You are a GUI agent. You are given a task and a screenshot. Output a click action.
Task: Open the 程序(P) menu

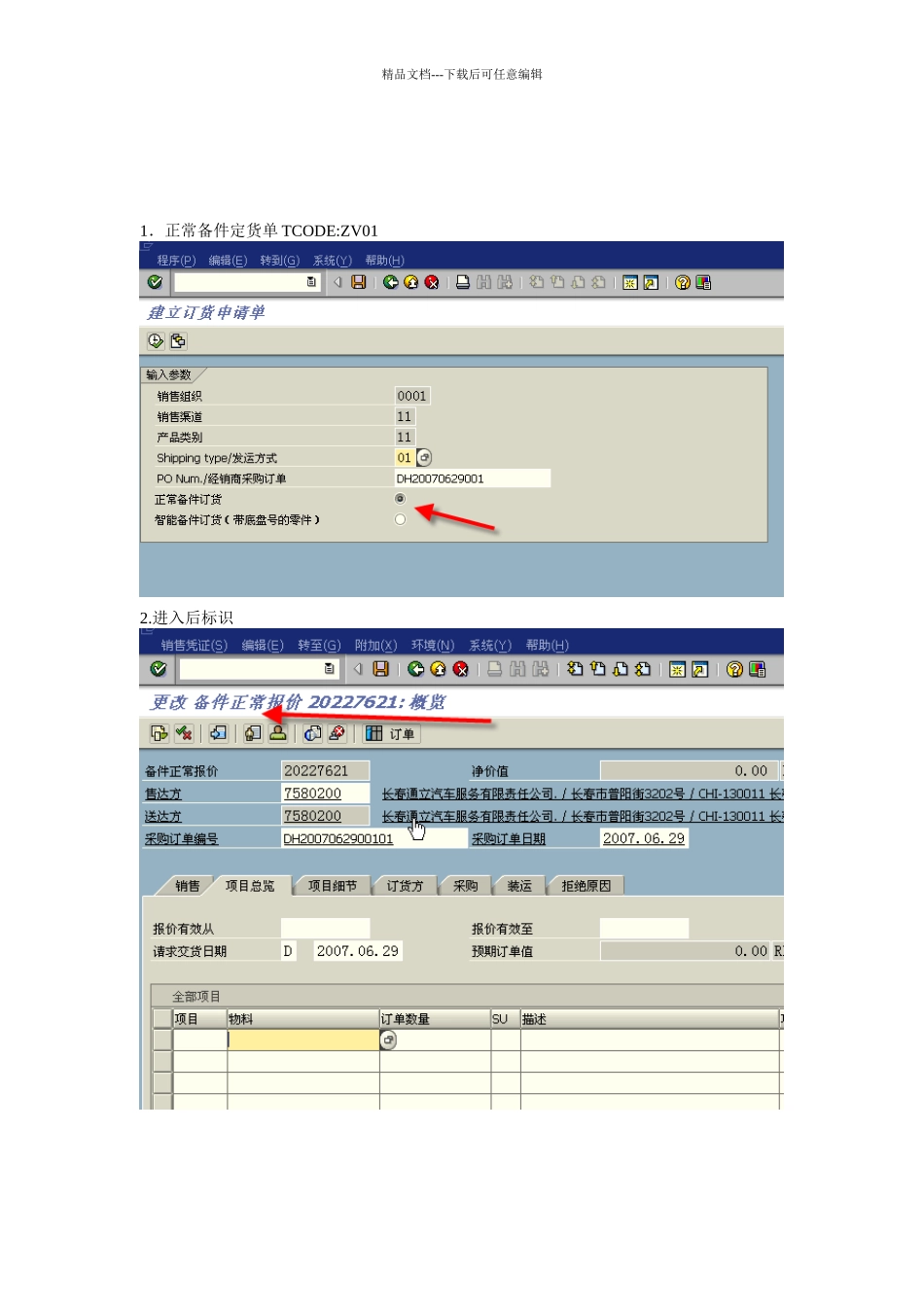coord(176,261)
